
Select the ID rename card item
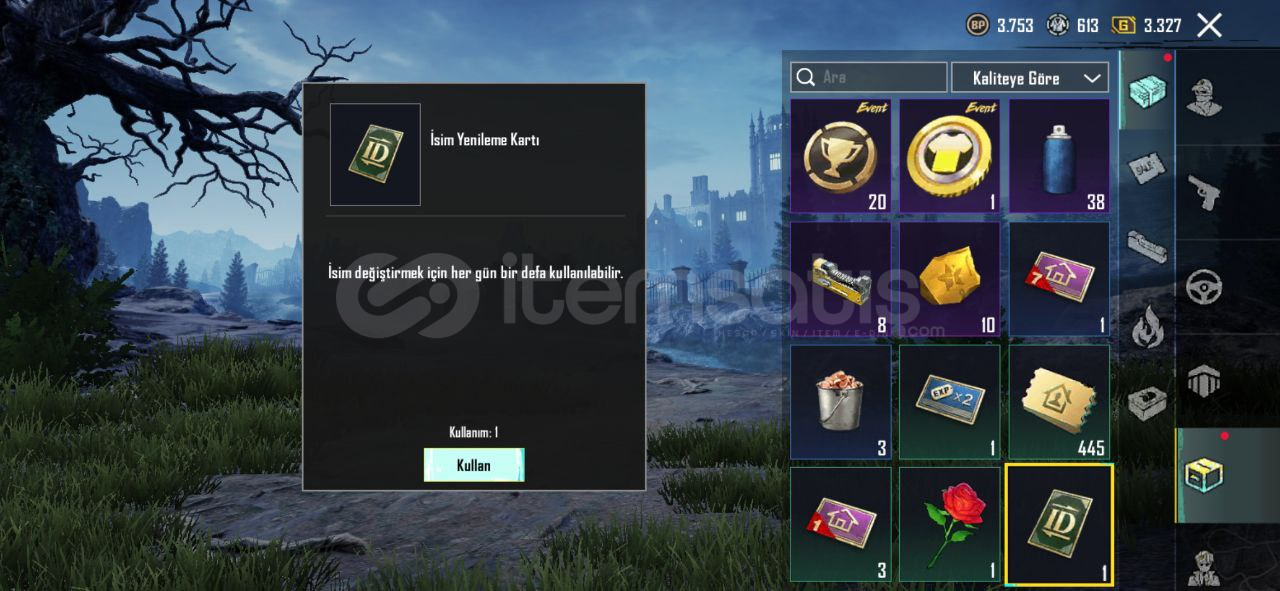point(1059,525)
